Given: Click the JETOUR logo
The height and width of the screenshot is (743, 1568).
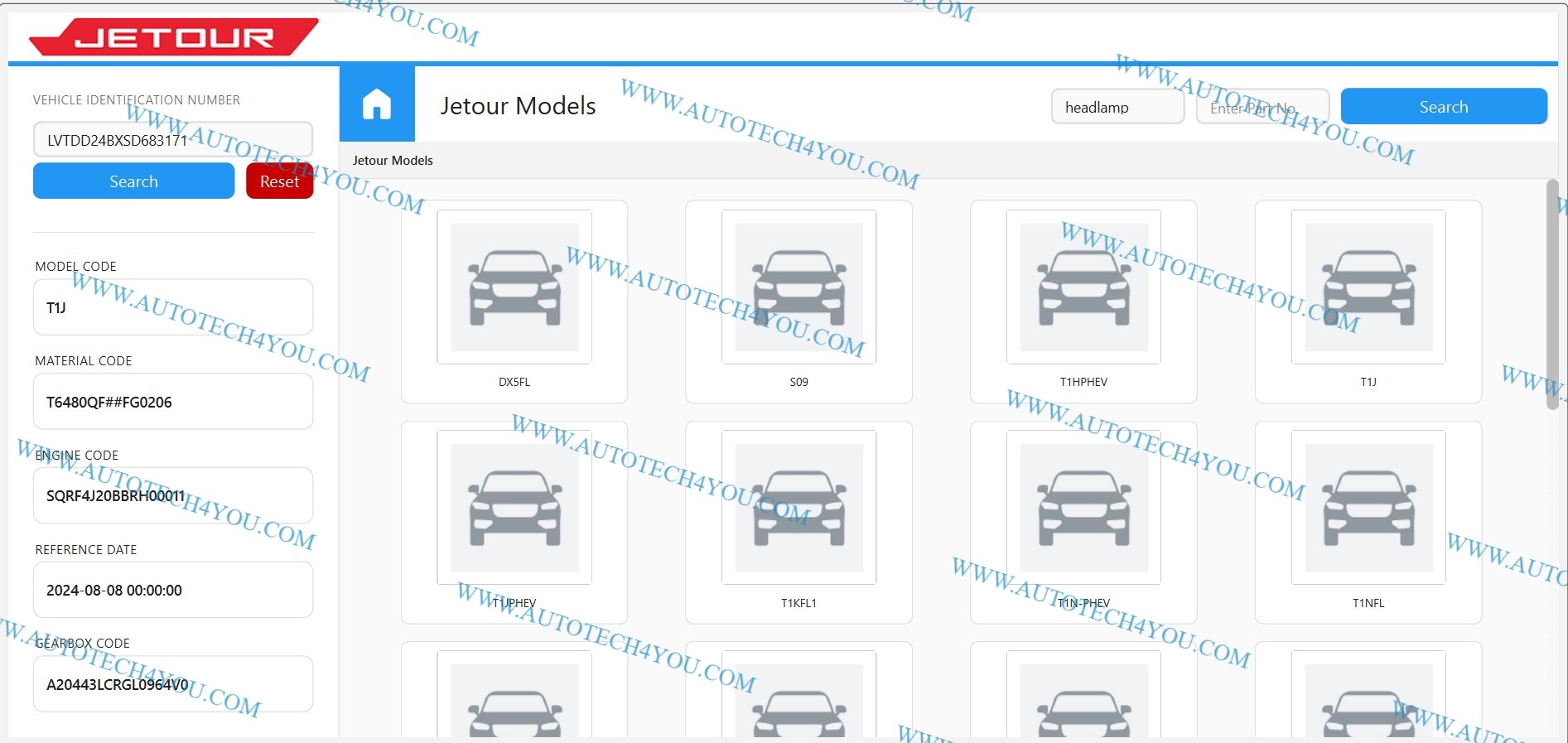Looking at the screenshot, I should tap(173, 37).
